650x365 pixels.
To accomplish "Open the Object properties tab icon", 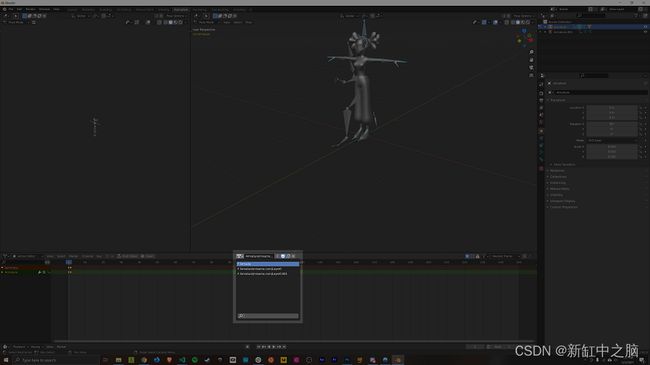I will 541,131.
